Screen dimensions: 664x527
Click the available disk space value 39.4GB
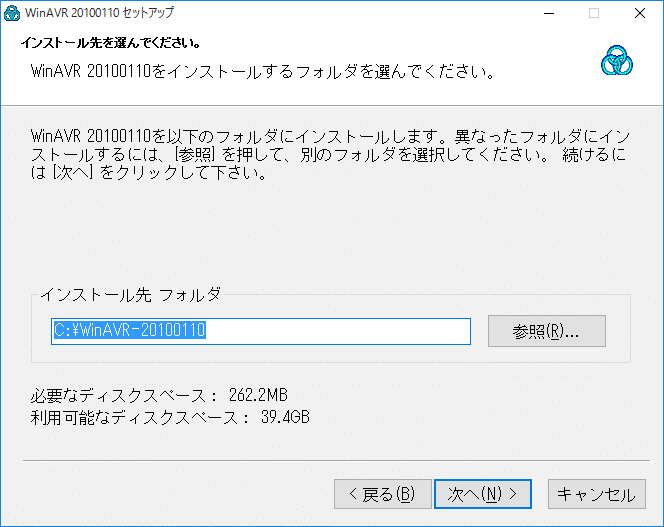point(285,417)
